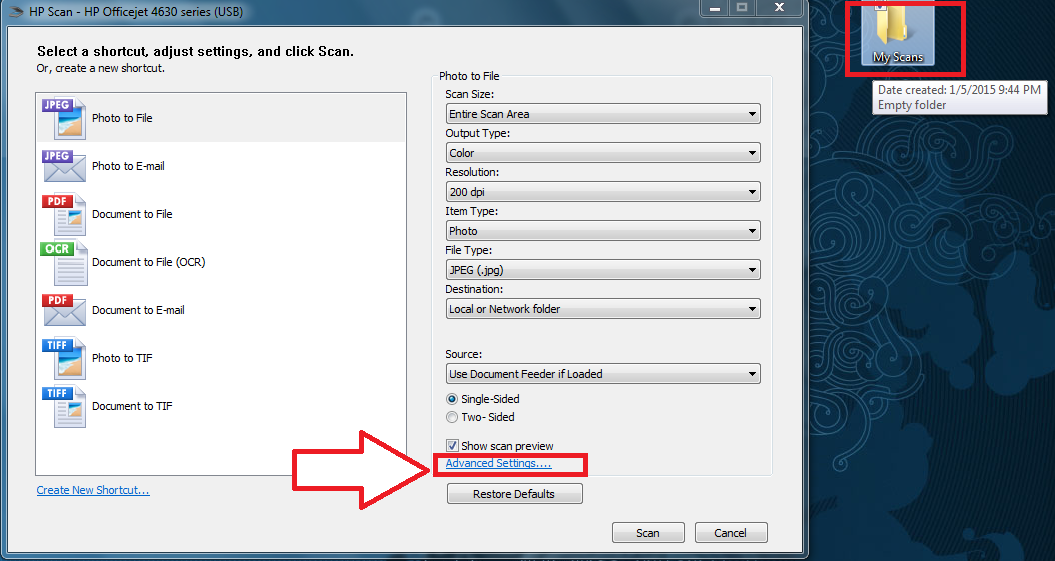
Task: Select the Two-Sided radio button
Action: click(452, 417)
